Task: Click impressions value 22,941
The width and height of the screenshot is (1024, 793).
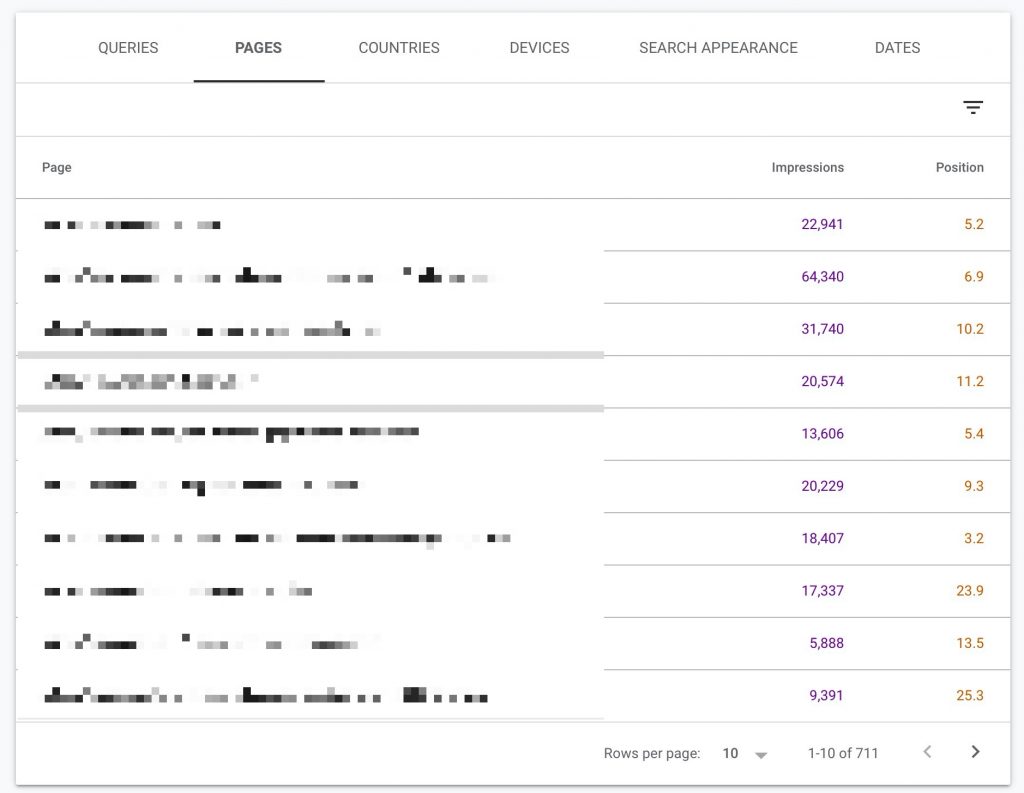Action: click(x=822, y=224)
